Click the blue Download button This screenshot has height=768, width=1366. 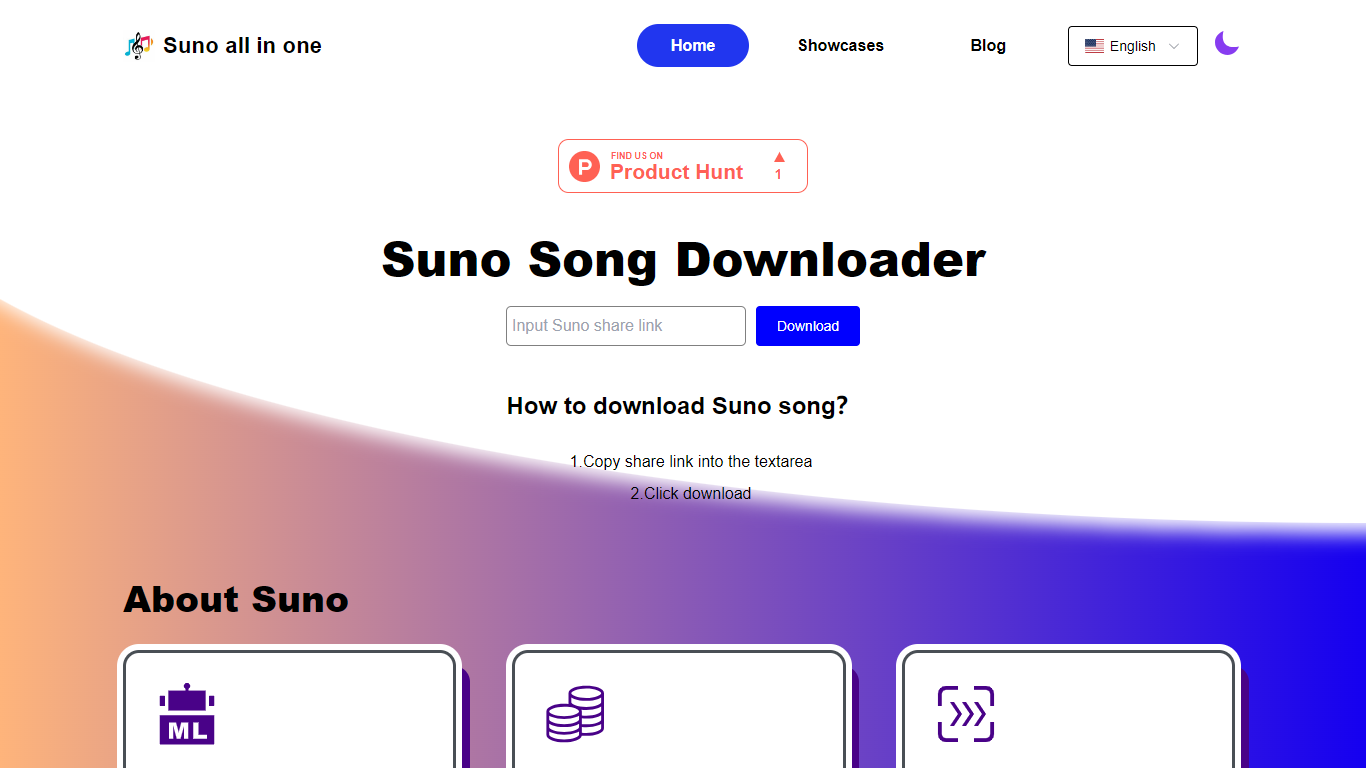pos(808,326)
